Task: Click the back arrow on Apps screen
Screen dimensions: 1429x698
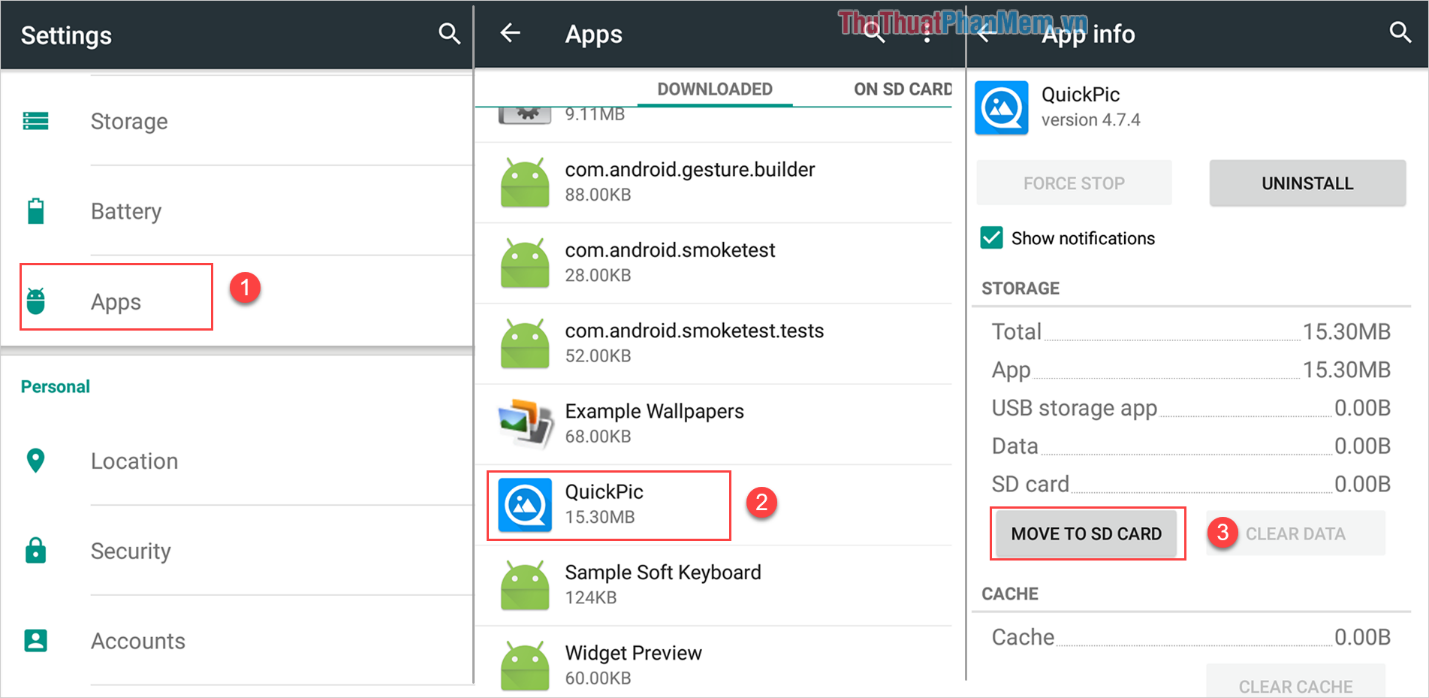Action: (510, 33)
